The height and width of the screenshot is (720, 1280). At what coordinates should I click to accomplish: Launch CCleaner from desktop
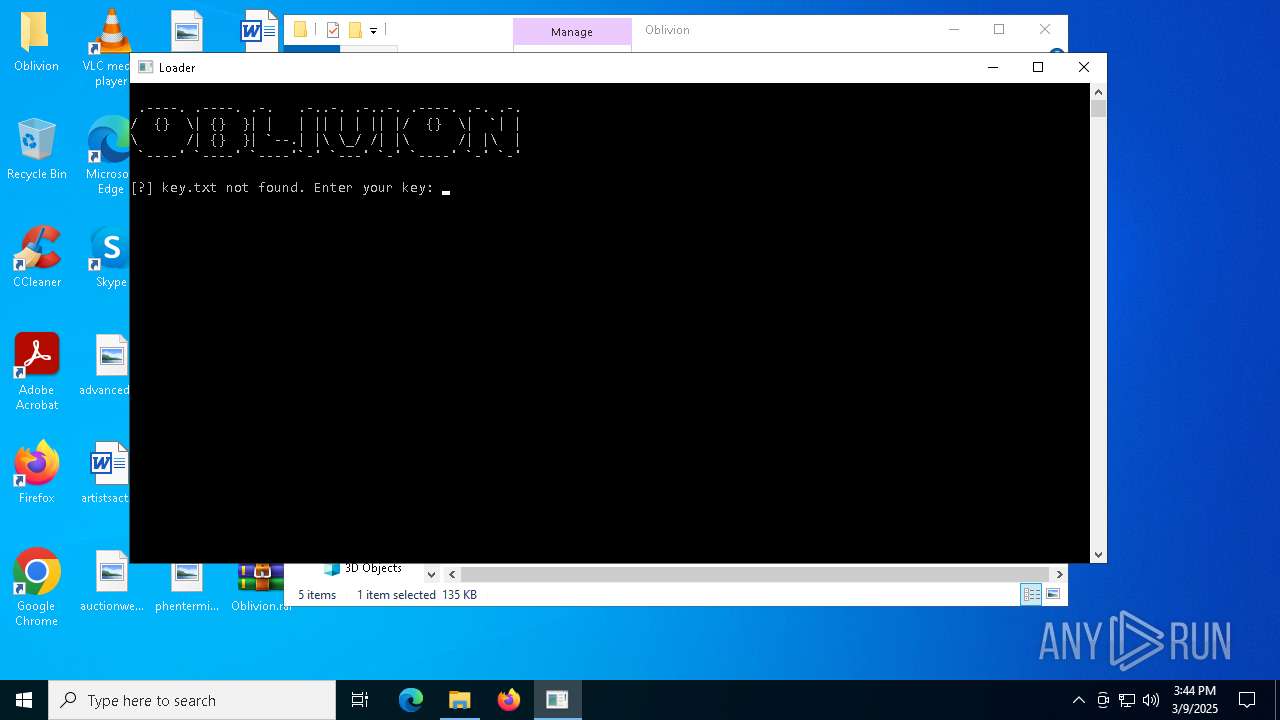click(36, 257)
